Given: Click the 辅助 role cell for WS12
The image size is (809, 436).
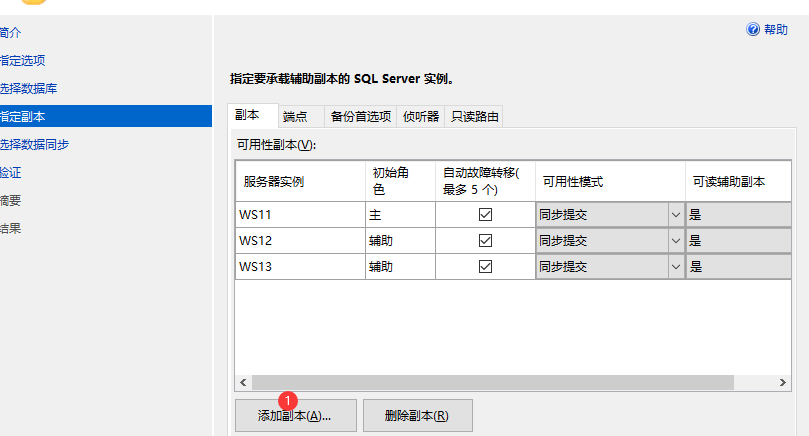Looking at the screenshot, I should coord(400,240).
